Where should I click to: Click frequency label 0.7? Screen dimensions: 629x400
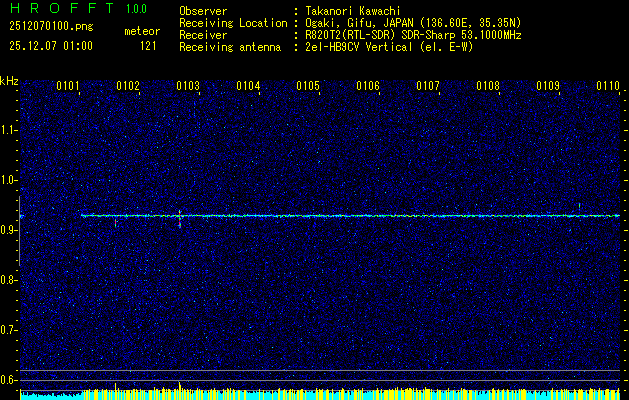[9, 330]
